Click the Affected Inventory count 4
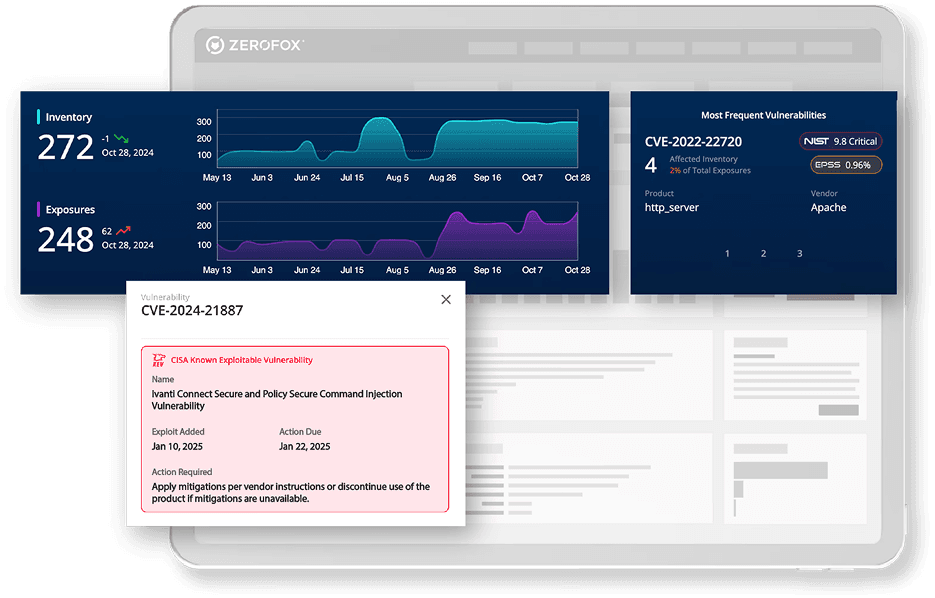Screen dimensions: 935x598 [651, 165]
